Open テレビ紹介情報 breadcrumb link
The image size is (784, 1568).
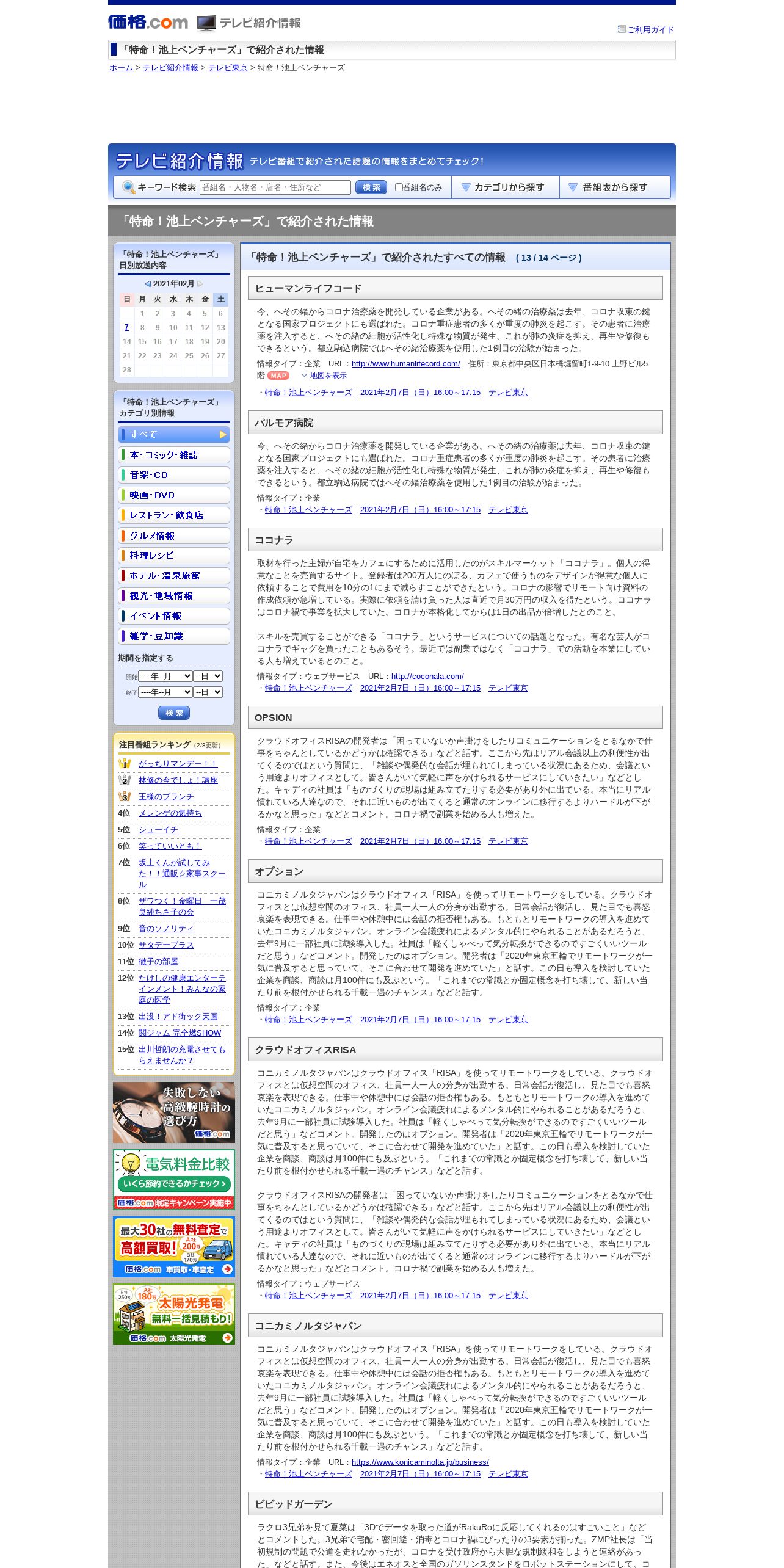tap(170, 68)
